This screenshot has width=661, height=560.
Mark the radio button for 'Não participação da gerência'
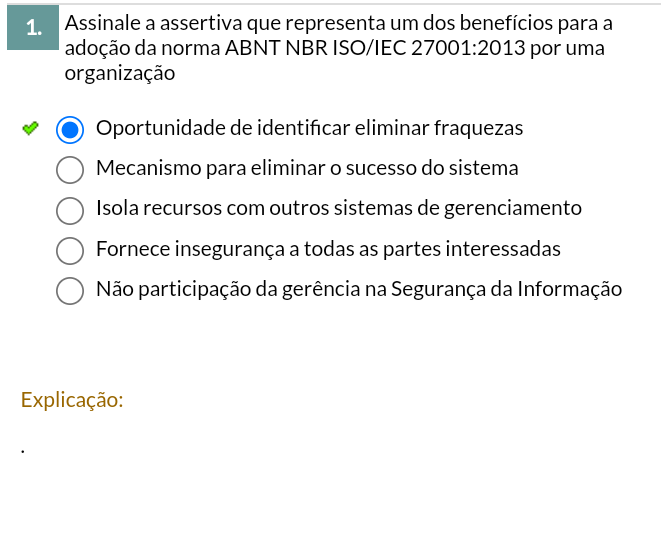[70, 290]
